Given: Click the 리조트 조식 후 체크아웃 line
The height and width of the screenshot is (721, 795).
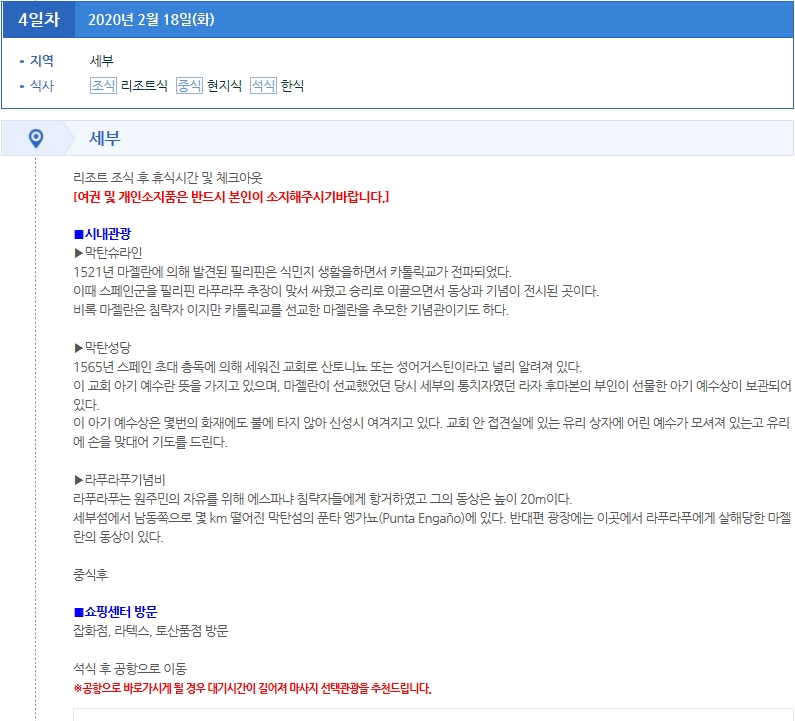Looking at the screenshot, I should coord(168,177).
